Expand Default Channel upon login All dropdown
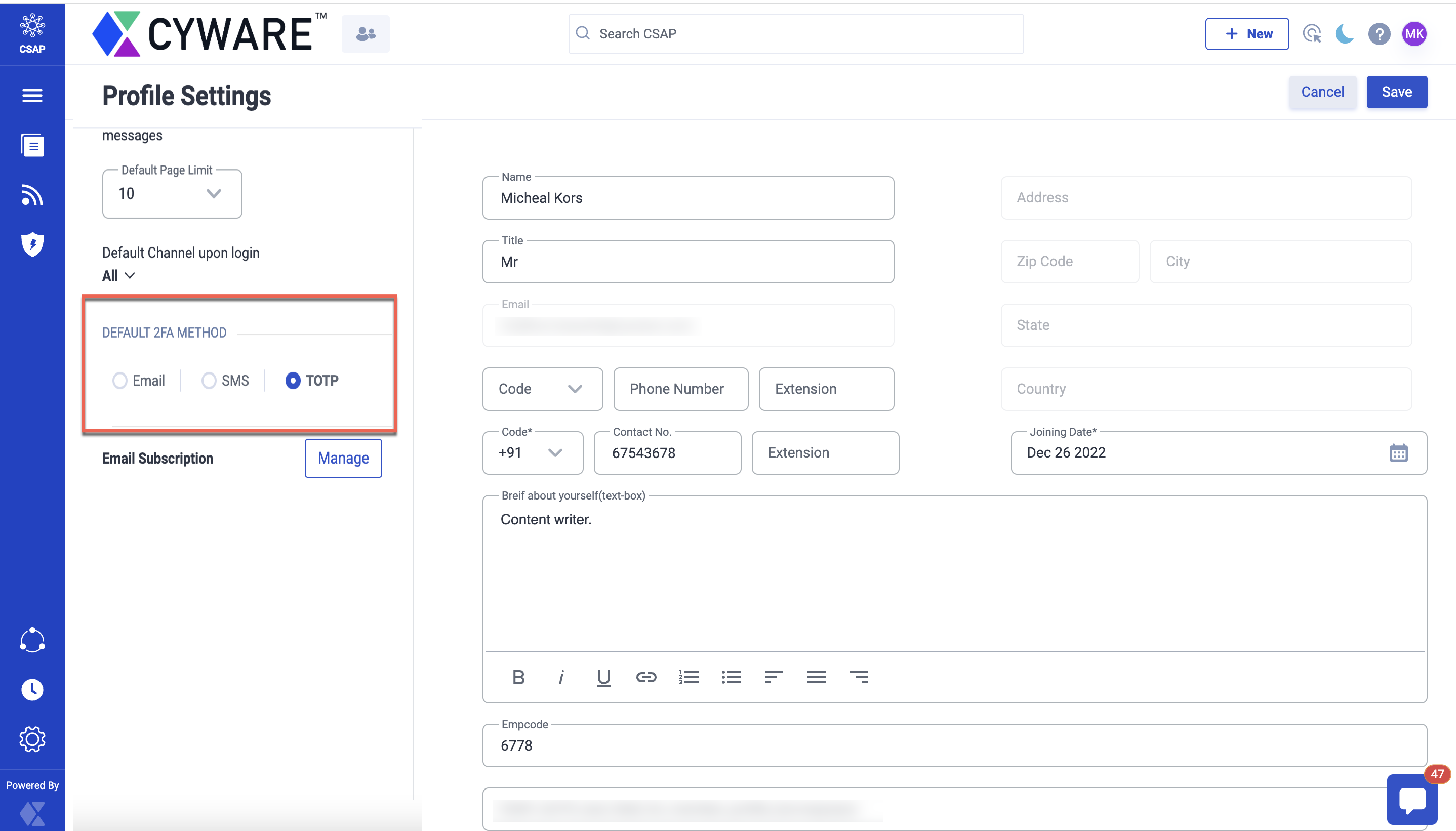 [x=118, y=275]
